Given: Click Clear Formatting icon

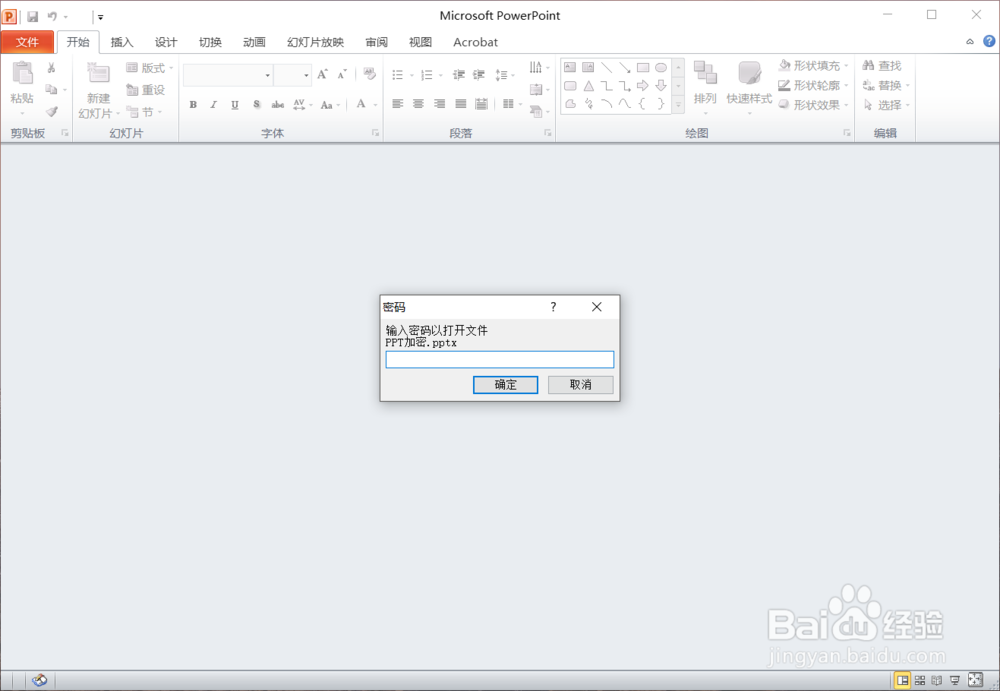Looking at the screenshot, I should coord(369,74).
